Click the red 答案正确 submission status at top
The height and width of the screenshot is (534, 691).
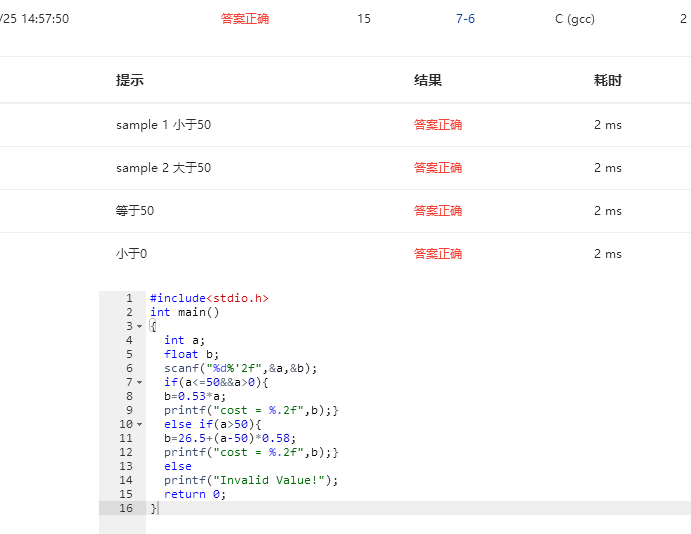click(x=245, y=19)
